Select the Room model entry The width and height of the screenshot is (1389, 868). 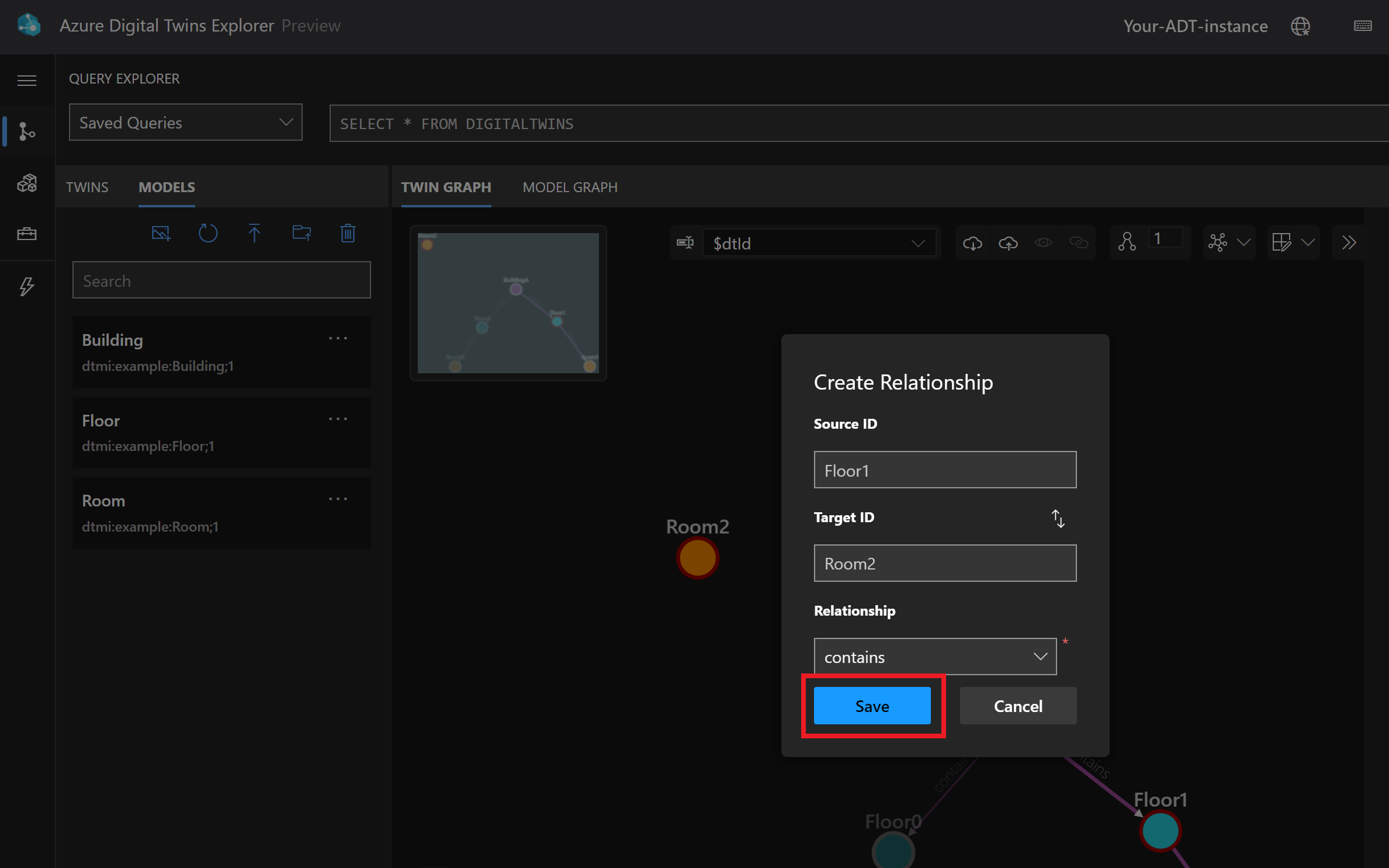(x=221, y=513)
